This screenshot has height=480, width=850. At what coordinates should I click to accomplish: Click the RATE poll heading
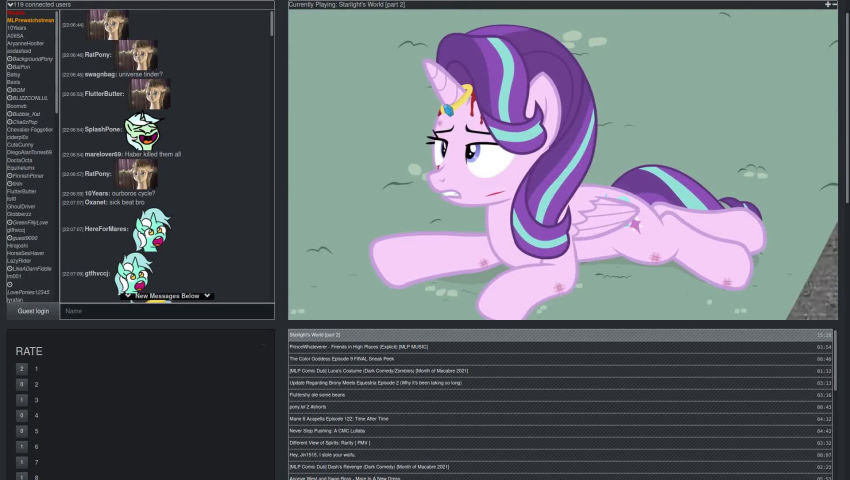click(29, 351)
